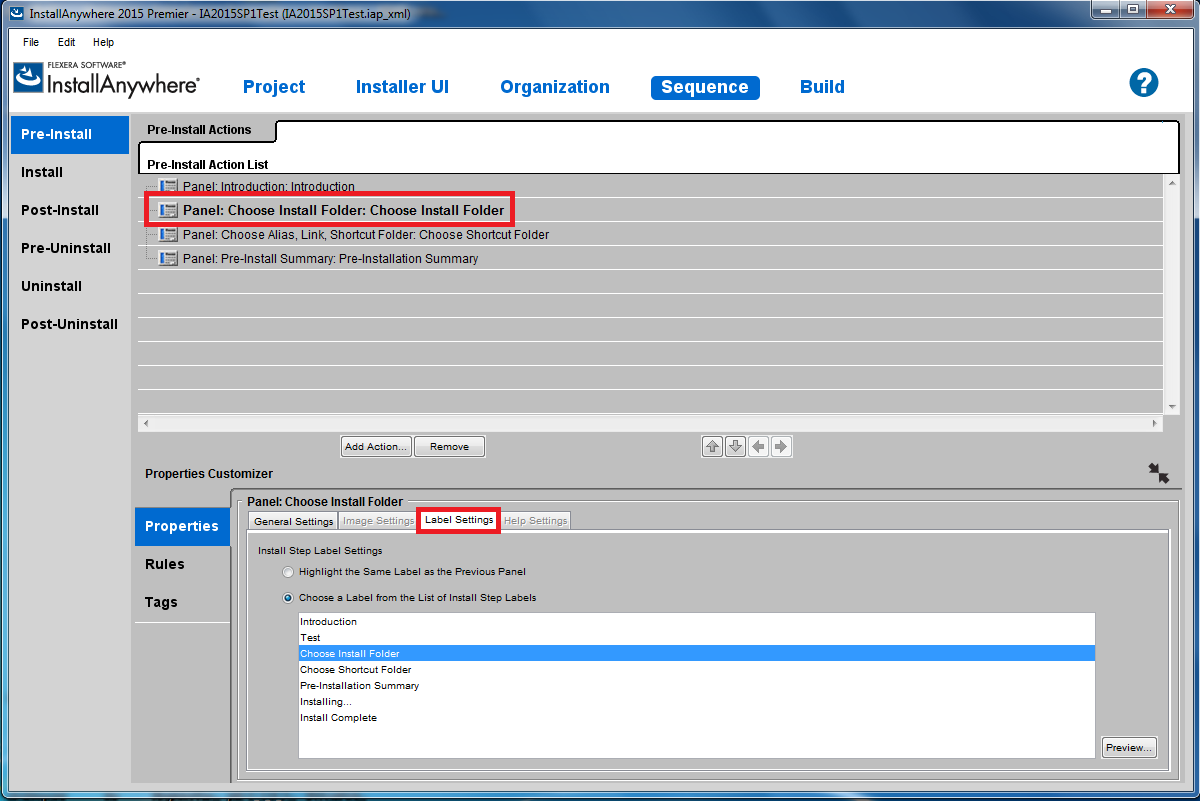The width and height of the screenshot is (1200, 801).
Task: Select the Sequence tab
Action: 705,87
